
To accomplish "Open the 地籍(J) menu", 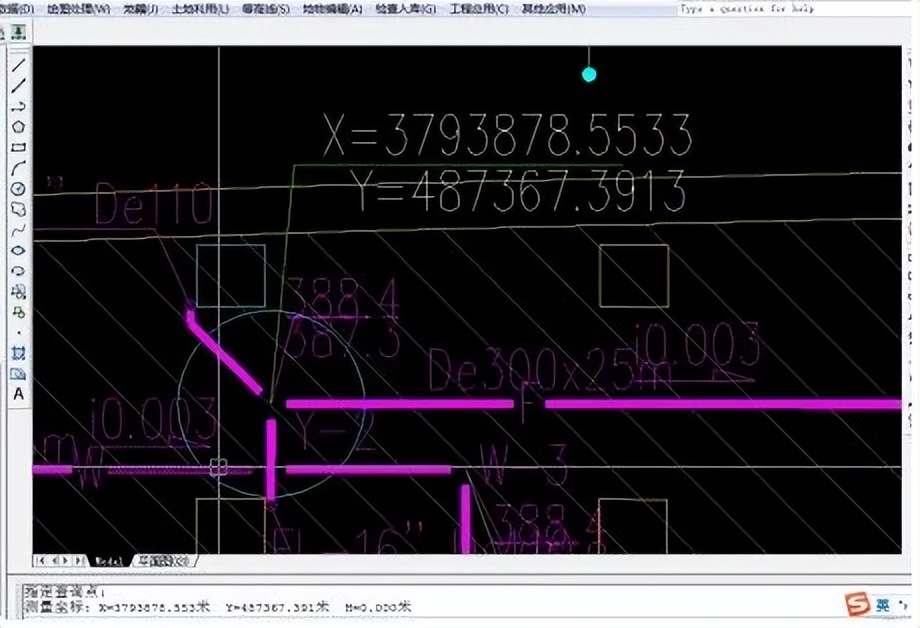I will (x=141, y=9).
